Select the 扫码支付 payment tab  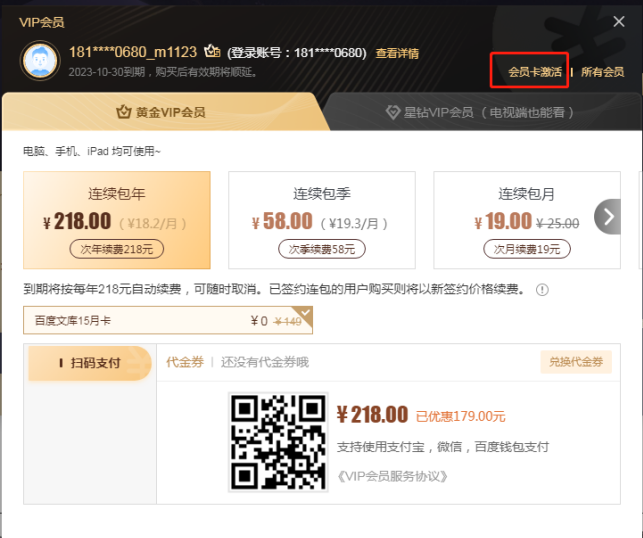point(90,363)
